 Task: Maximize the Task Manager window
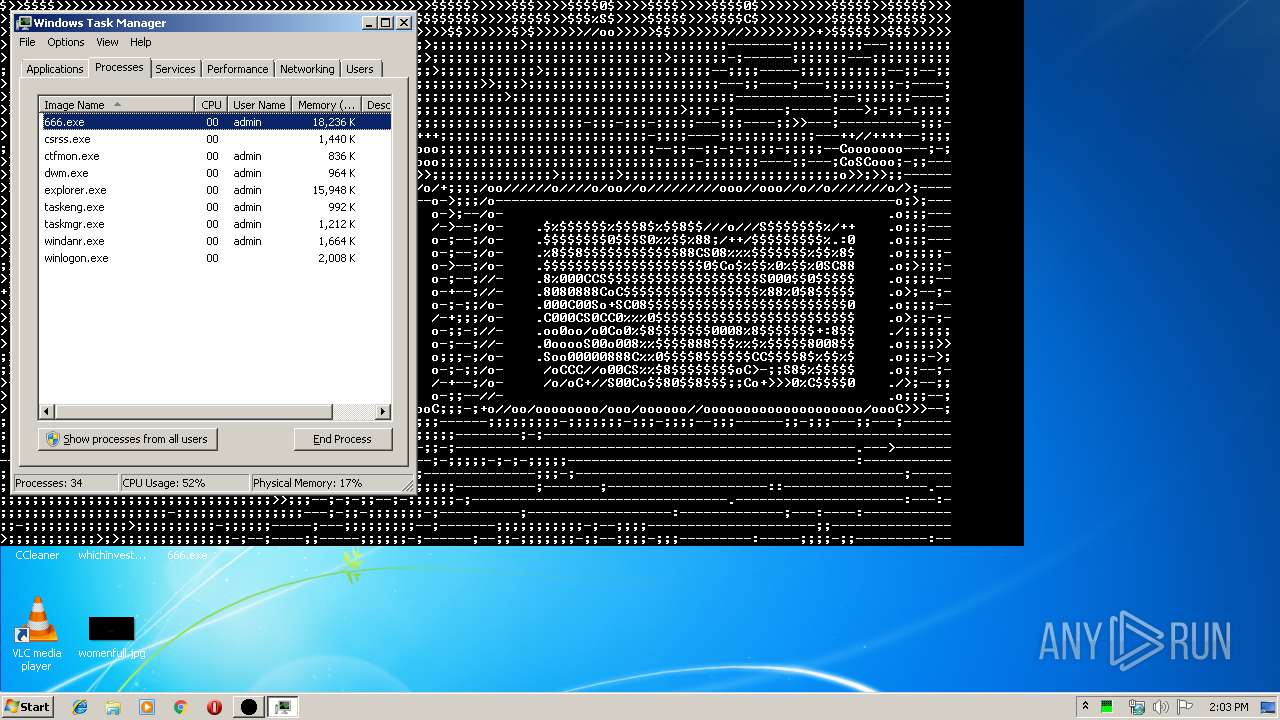point(386,22)
